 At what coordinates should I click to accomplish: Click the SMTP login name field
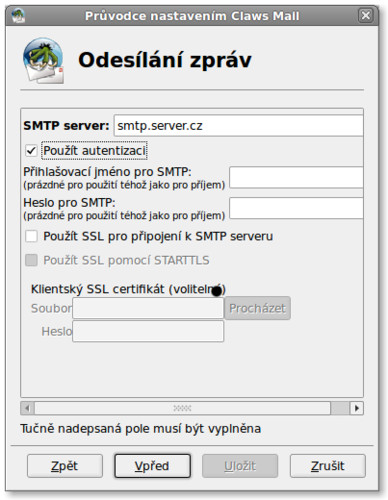[296, 177]
